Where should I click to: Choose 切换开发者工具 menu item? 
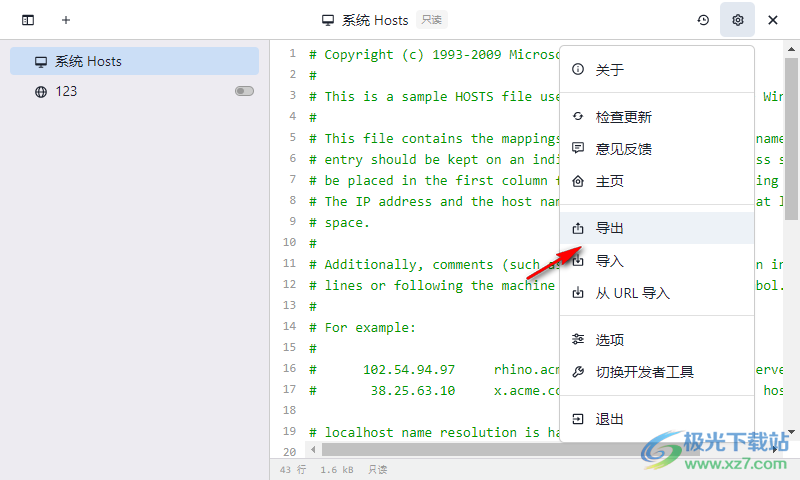(657, 372)
